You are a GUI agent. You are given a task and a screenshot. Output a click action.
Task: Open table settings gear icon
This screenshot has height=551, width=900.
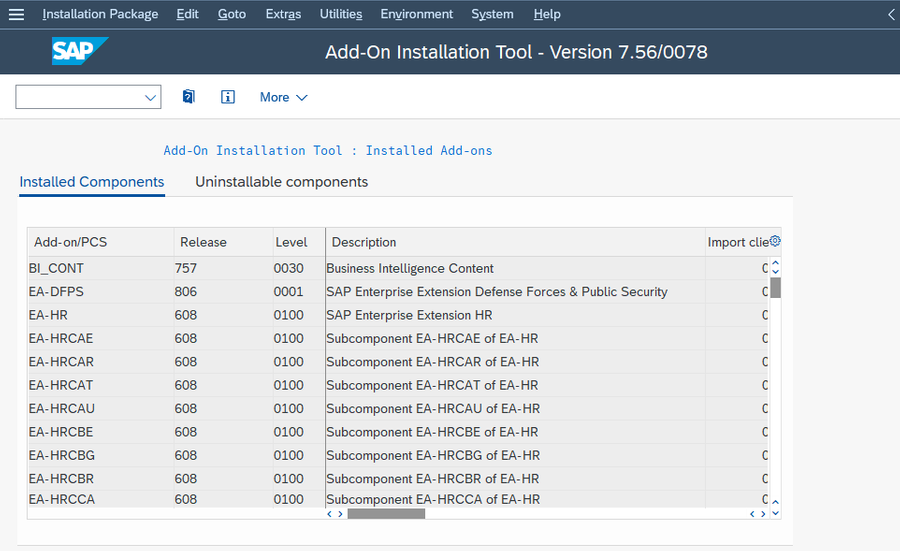coord(775,240)
